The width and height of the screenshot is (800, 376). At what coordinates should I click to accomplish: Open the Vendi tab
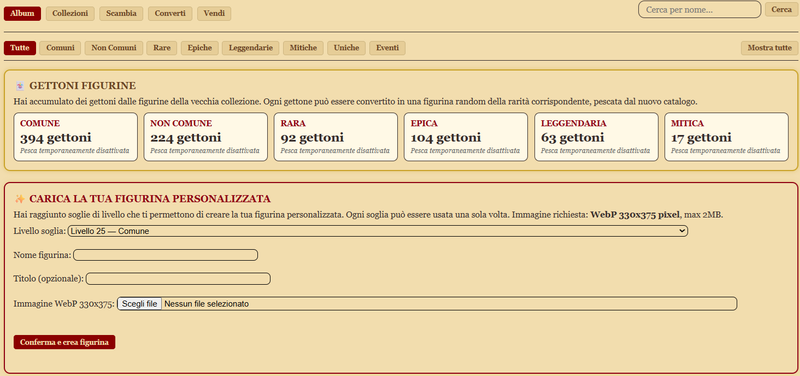pos(214,14)
